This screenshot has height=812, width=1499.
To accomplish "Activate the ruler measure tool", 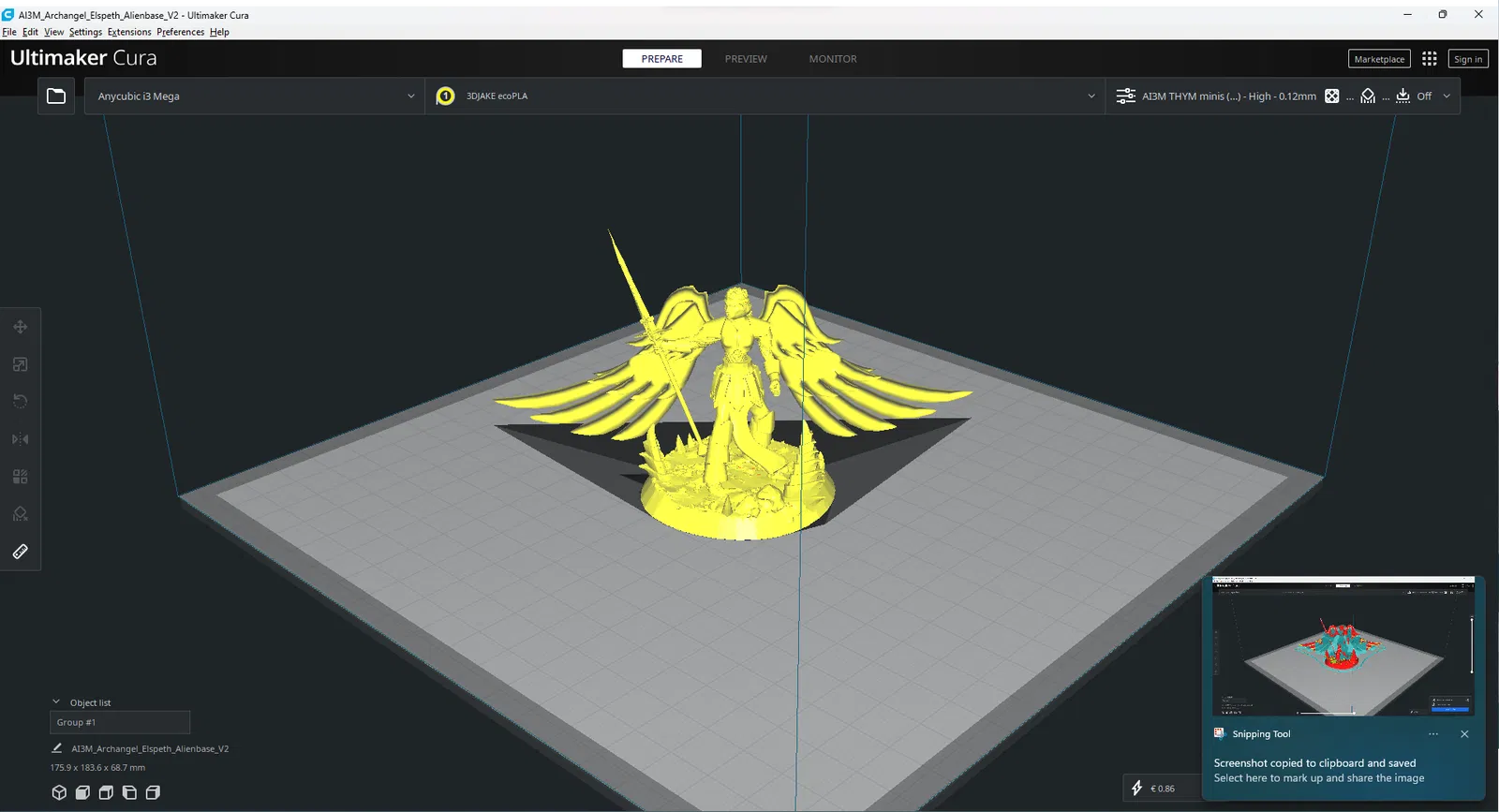I will (21, 552).
